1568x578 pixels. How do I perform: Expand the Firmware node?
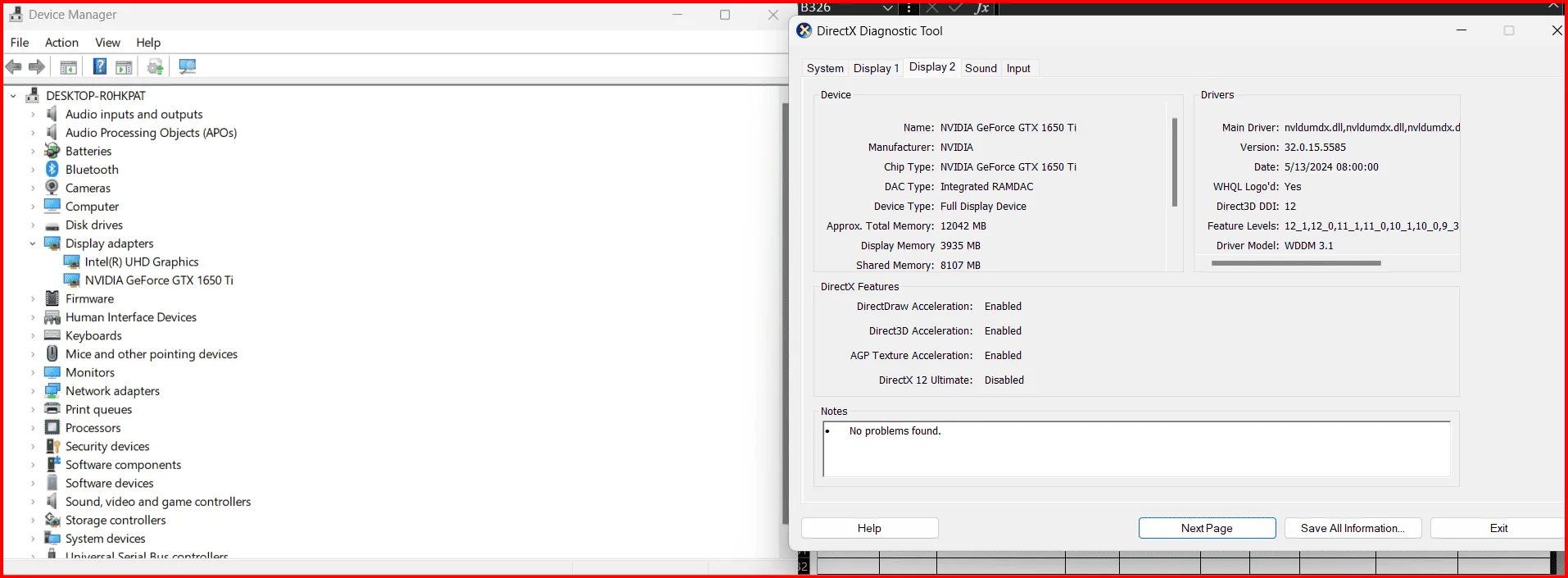[x=33, y=298]
